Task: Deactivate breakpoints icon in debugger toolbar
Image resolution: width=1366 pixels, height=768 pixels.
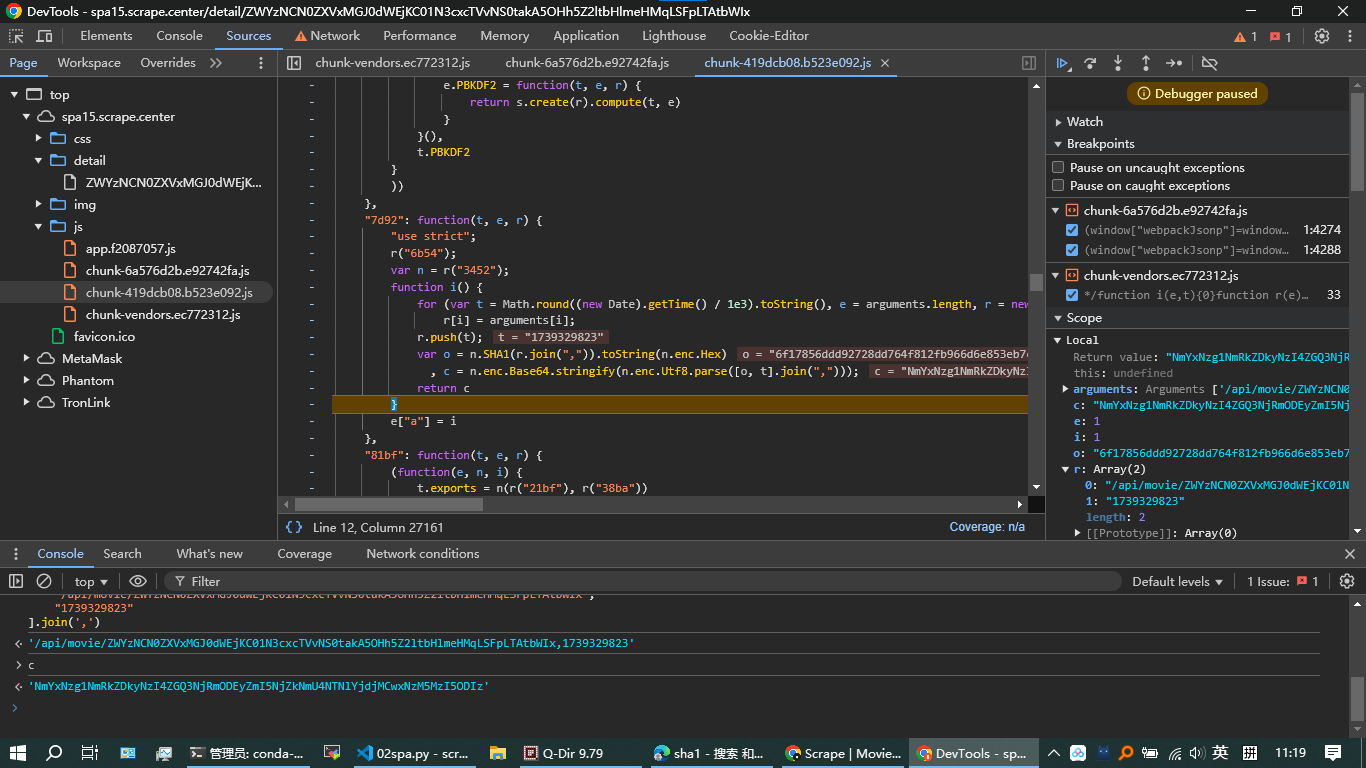Action: coord(1209,63)
